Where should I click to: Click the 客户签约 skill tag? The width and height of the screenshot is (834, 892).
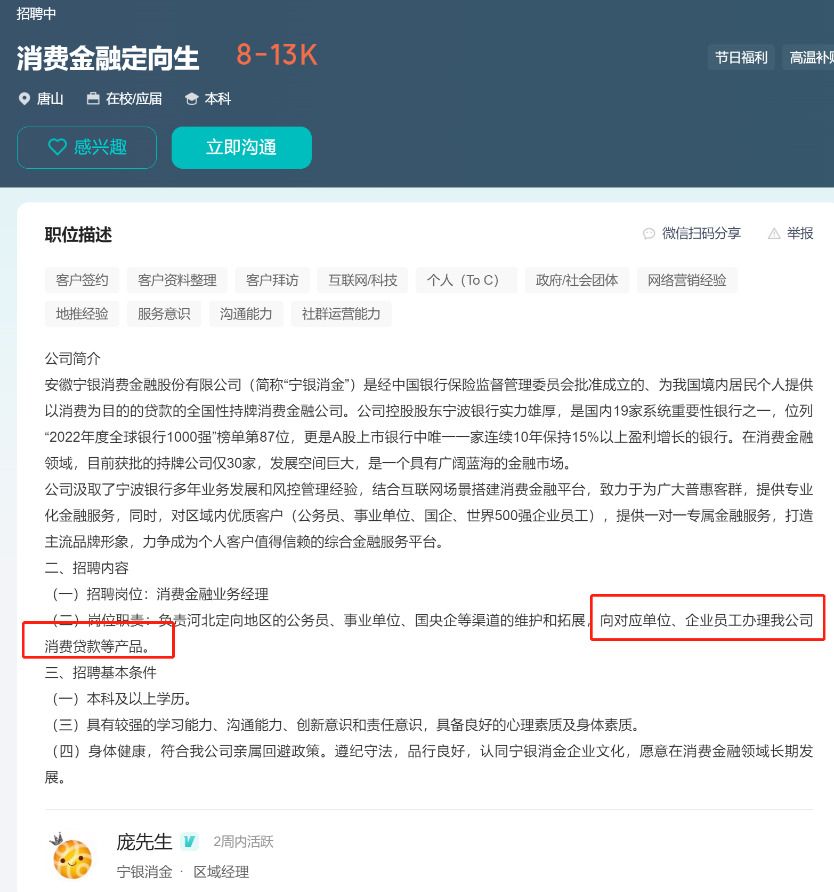(82, 280)
